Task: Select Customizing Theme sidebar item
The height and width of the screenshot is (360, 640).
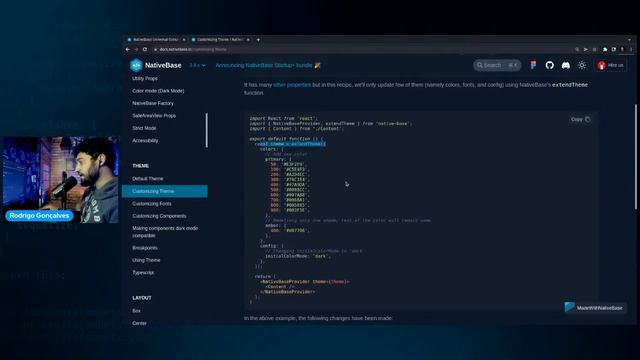Action: pyautogui.click(x=165, y=191)
